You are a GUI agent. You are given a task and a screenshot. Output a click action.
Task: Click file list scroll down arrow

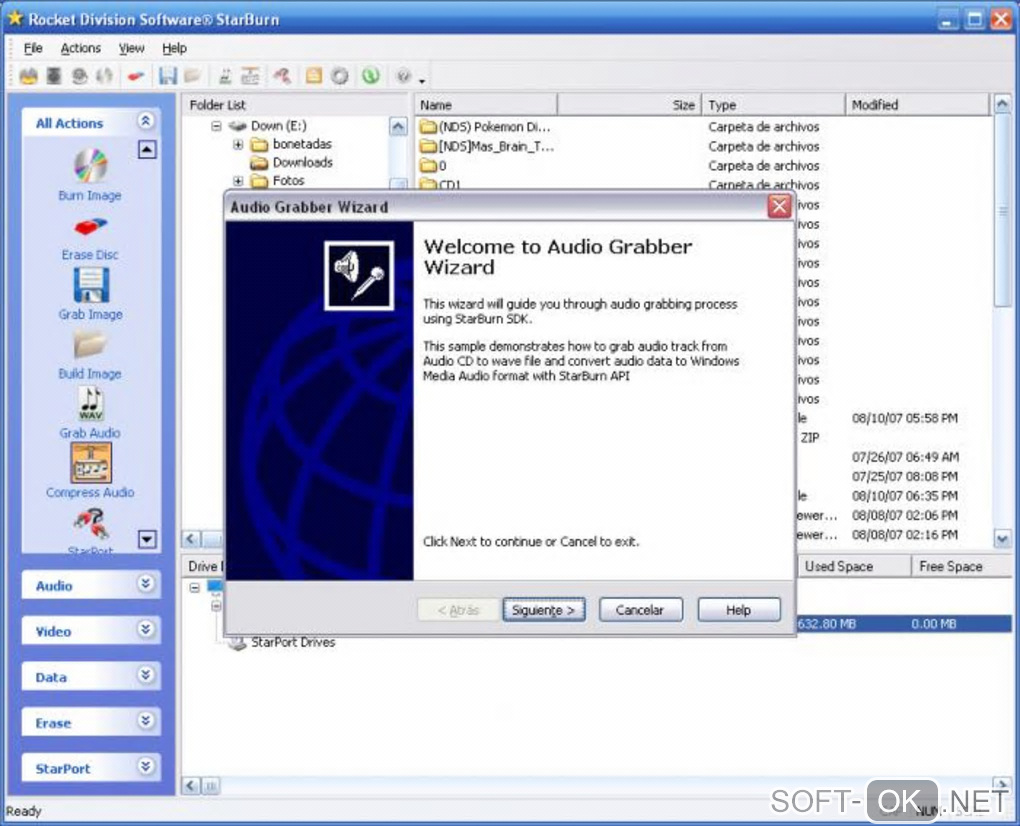tap(1002, 539)
